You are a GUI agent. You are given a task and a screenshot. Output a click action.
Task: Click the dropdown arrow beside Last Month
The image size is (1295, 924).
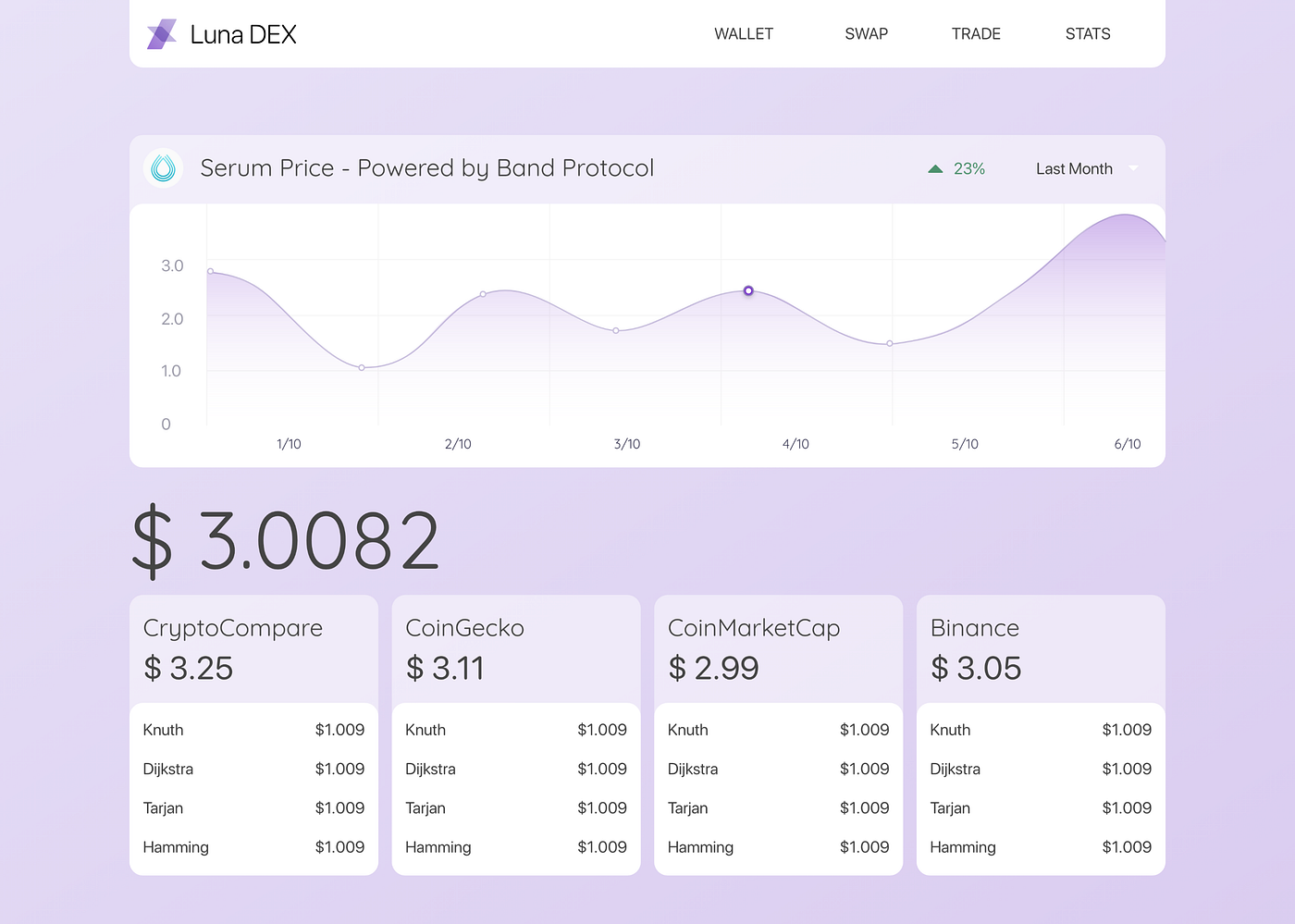click(1133, 168)
